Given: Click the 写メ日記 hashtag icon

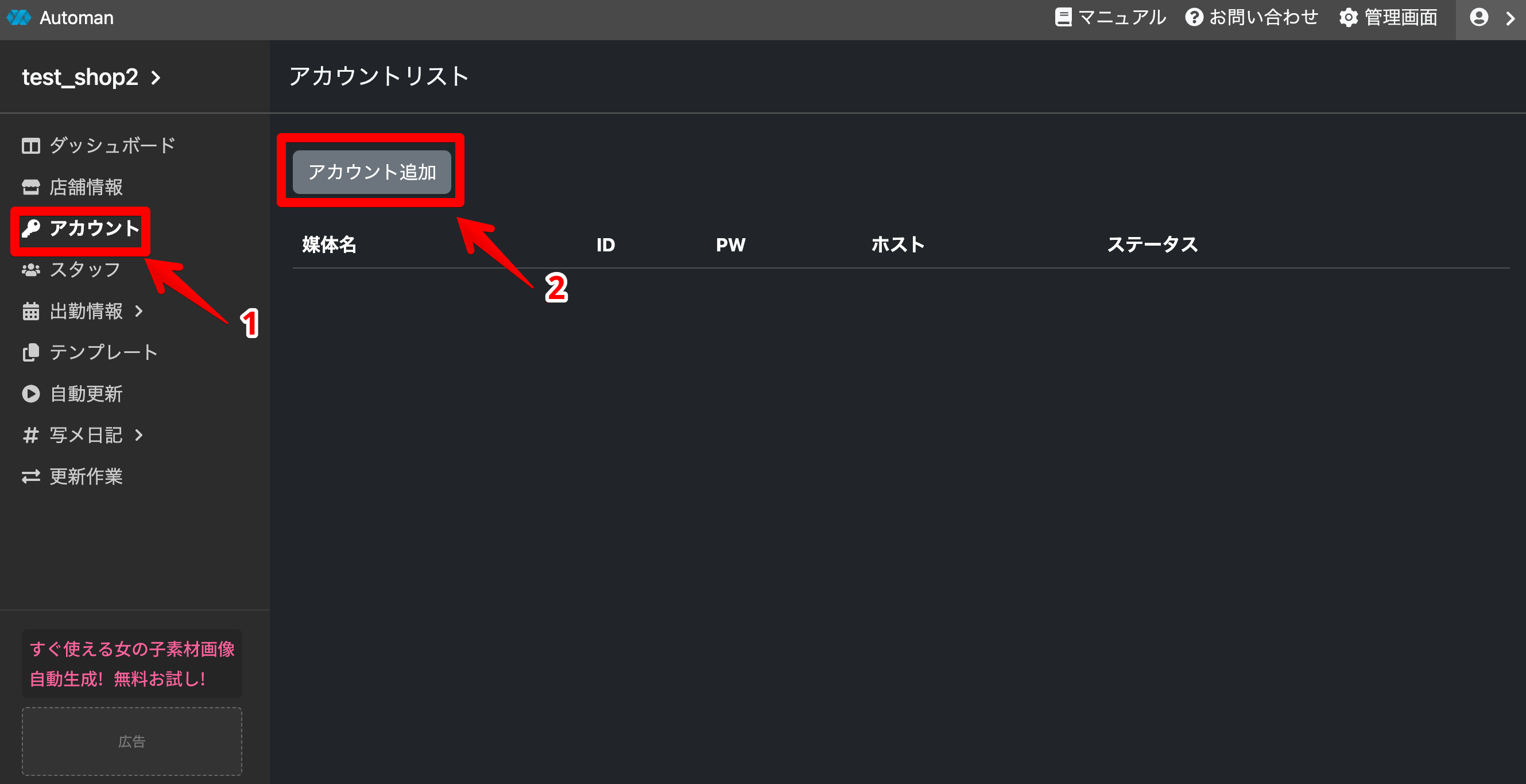Looking at the screenshot, I should (x=31, y=435).
